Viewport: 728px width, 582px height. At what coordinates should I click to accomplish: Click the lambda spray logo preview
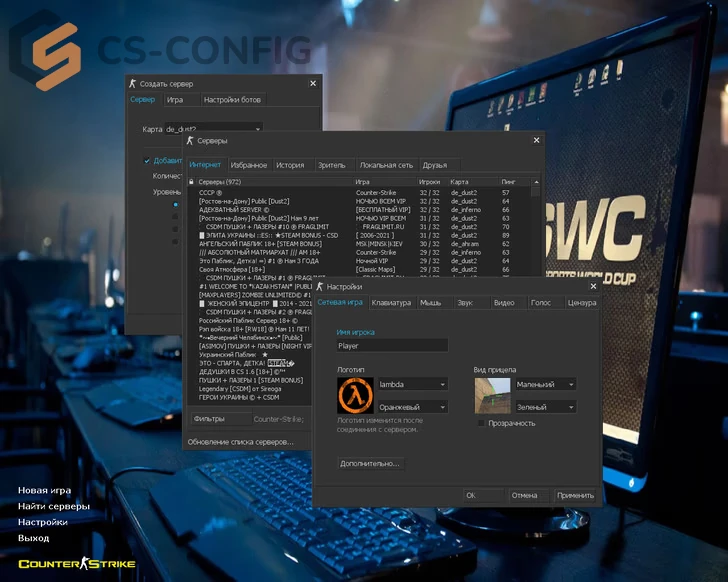(x=356, y=395)
